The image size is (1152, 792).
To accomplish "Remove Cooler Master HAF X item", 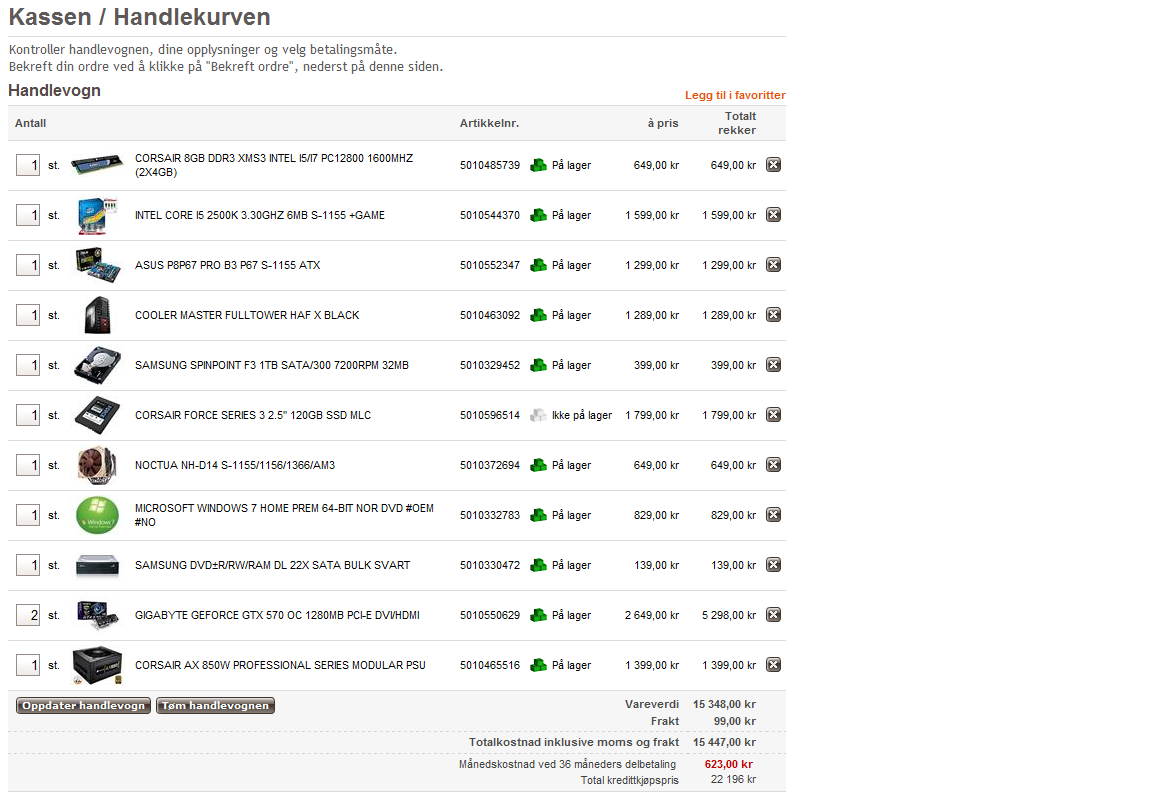I will point(773,314).
